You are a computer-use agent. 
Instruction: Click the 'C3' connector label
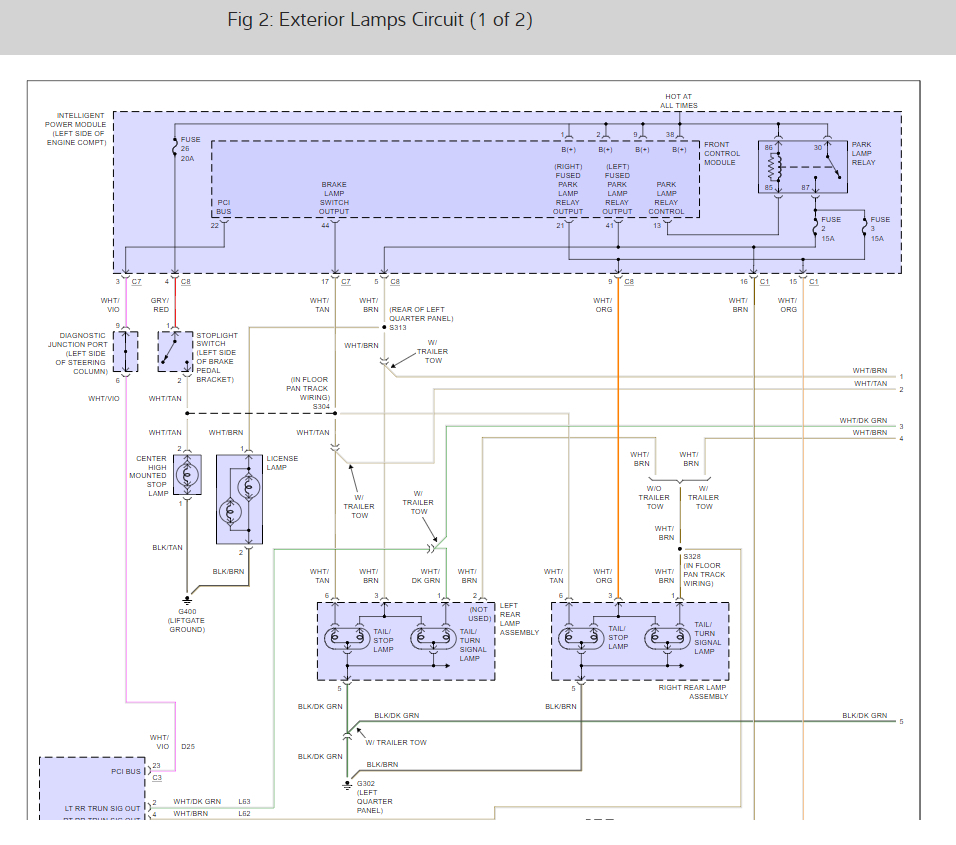(157, 778)
